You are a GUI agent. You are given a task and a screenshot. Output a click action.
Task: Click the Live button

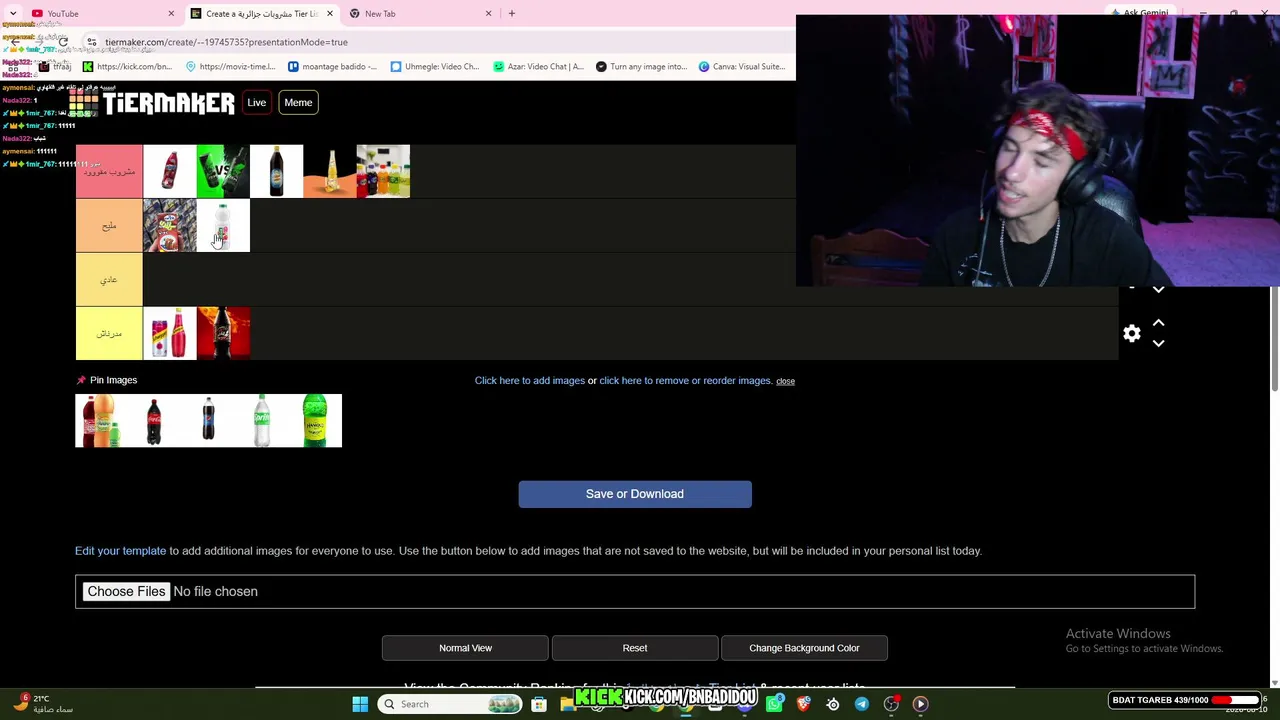257,102
